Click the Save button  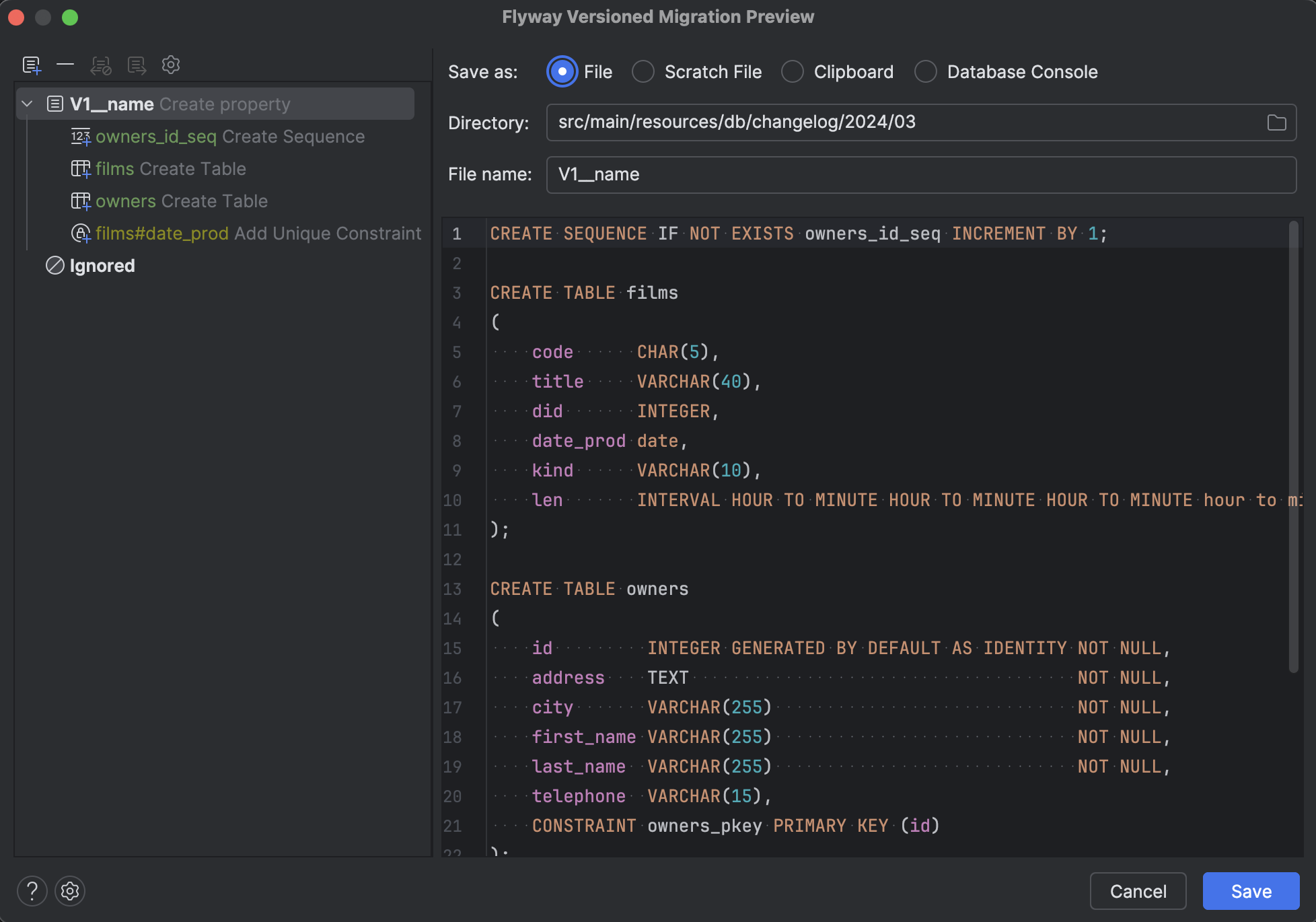coord(1250,891)
